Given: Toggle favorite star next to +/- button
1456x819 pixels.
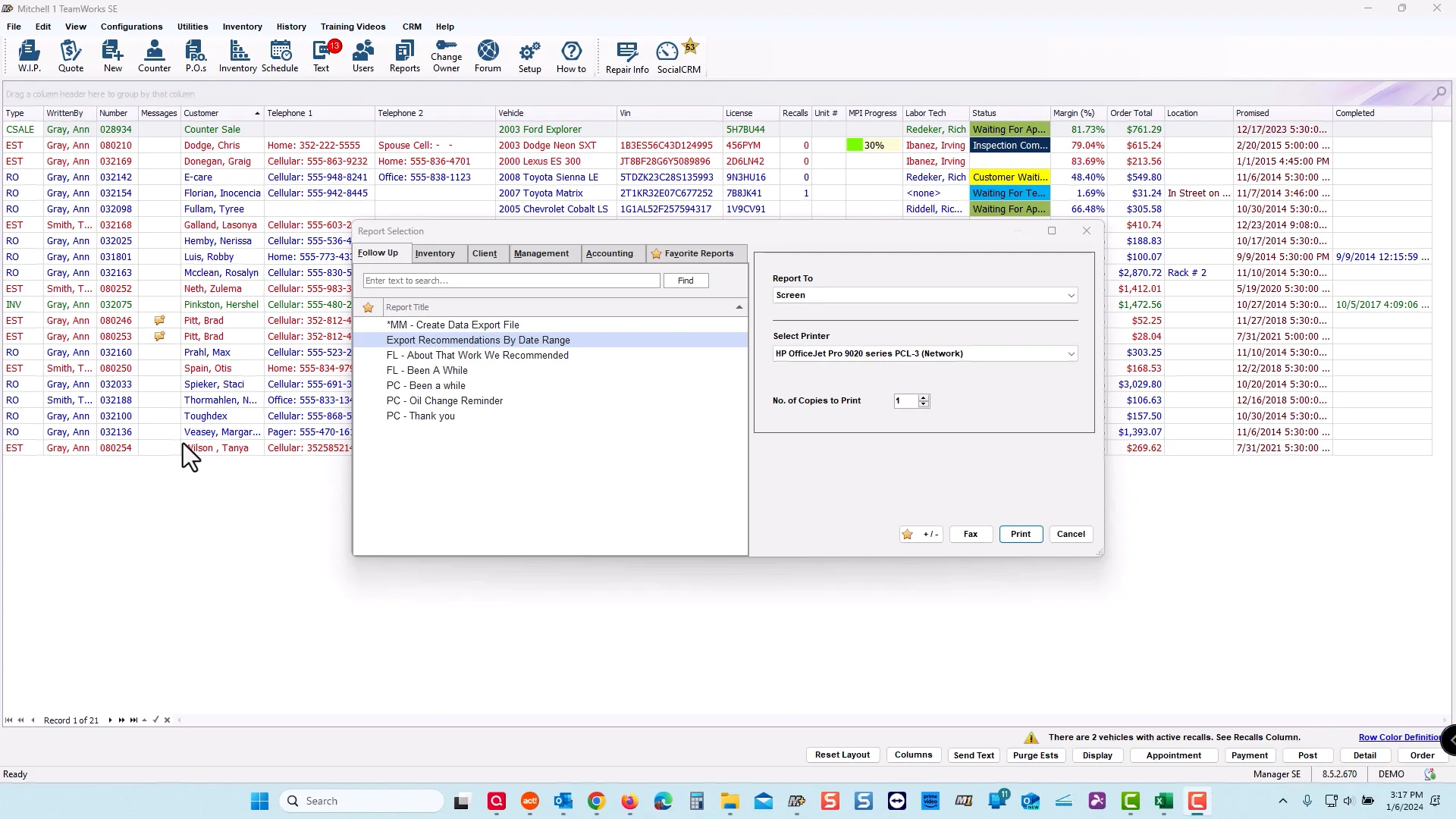Looking at the screenshot, I should point(908,534).
